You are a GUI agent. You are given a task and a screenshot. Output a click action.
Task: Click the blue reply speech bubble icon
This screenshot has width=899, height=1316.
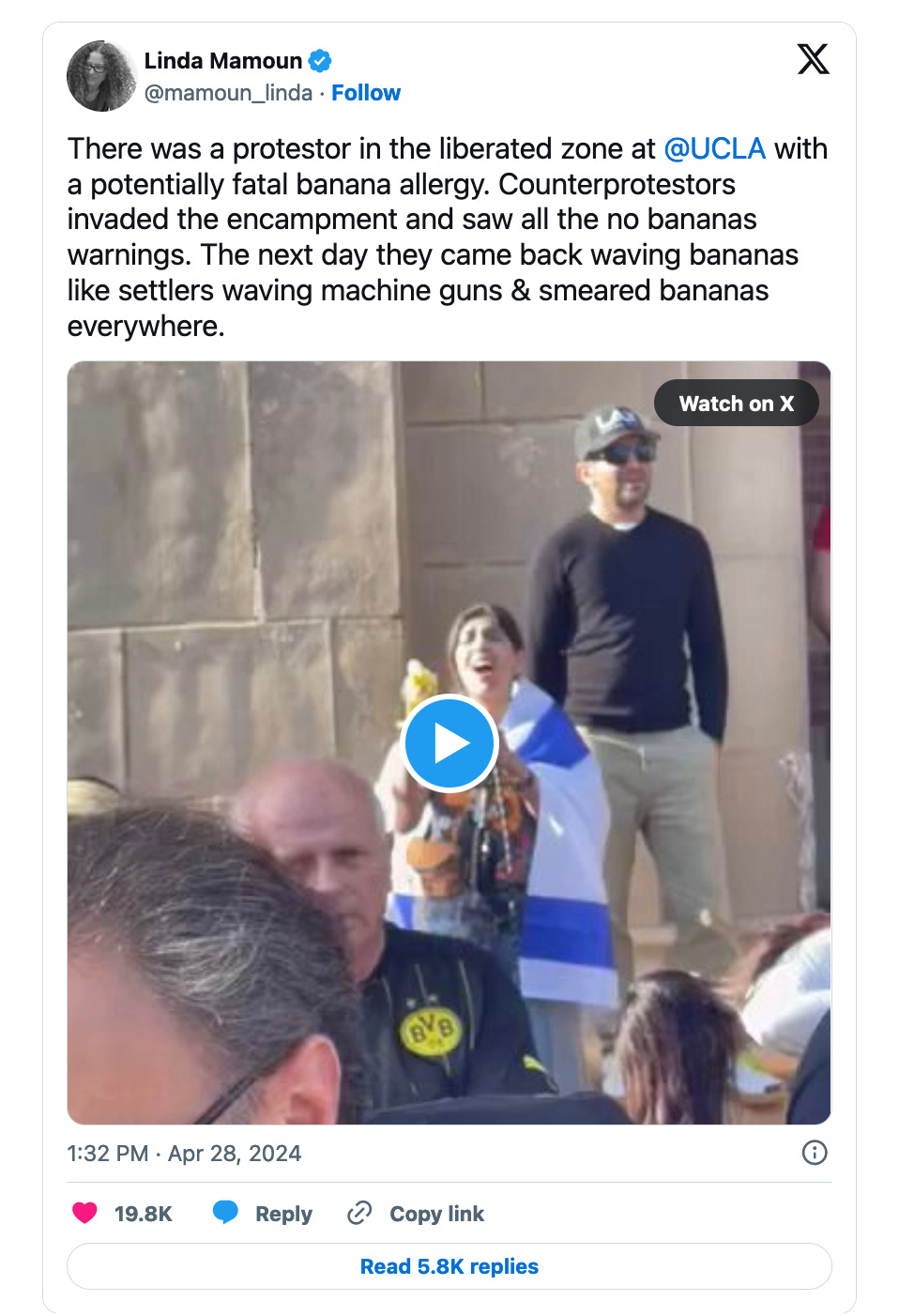coord(225,1213)
